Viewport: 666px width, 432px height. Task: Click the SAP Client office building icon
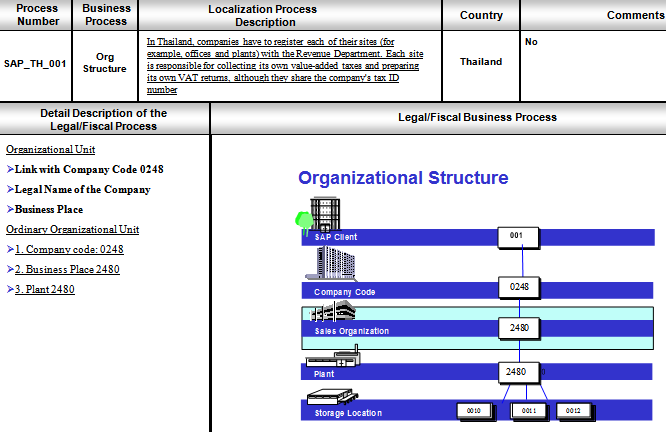click(x=325, y=213)
